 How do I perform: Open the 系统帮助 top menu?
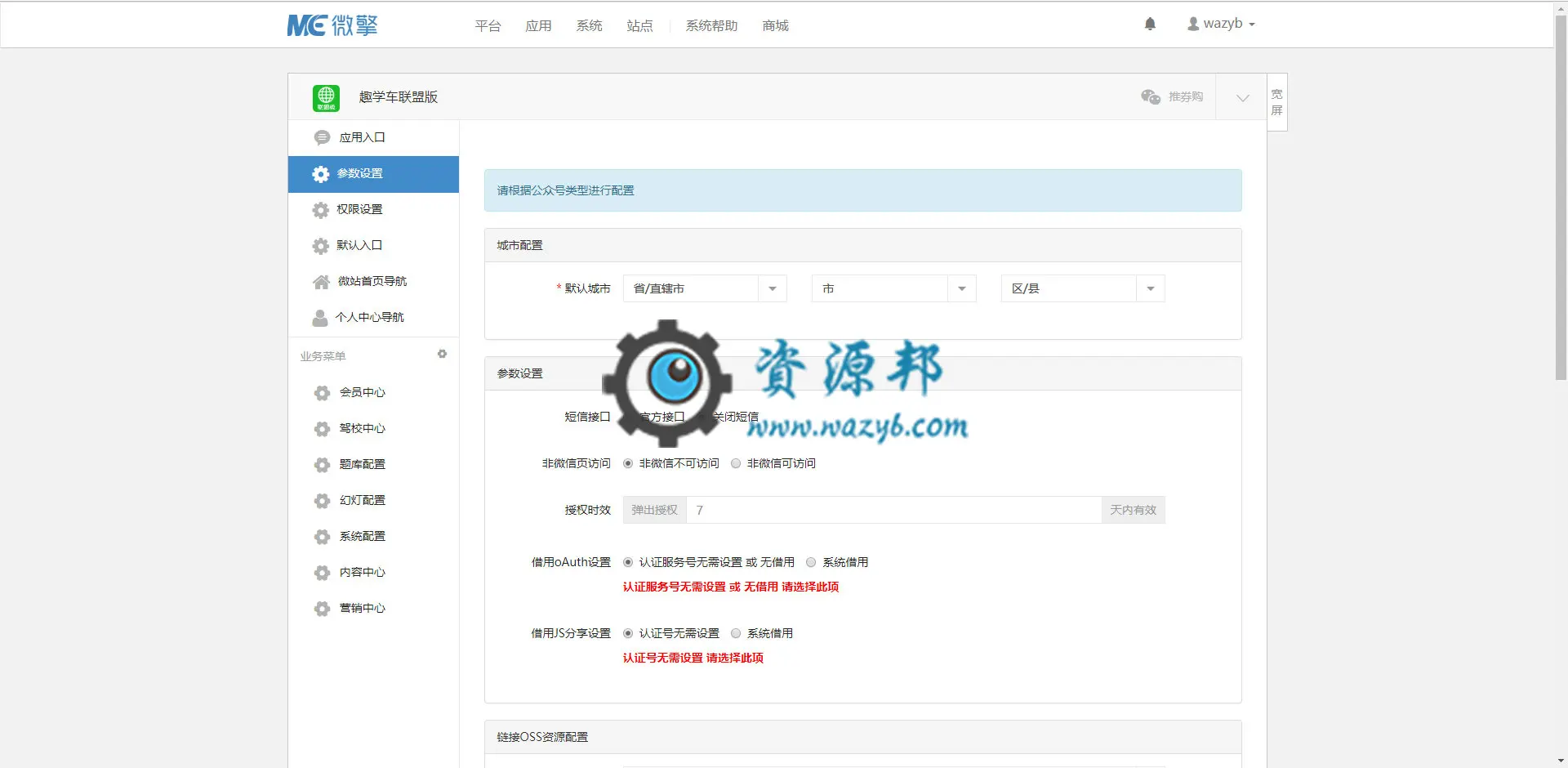point(711,25)
